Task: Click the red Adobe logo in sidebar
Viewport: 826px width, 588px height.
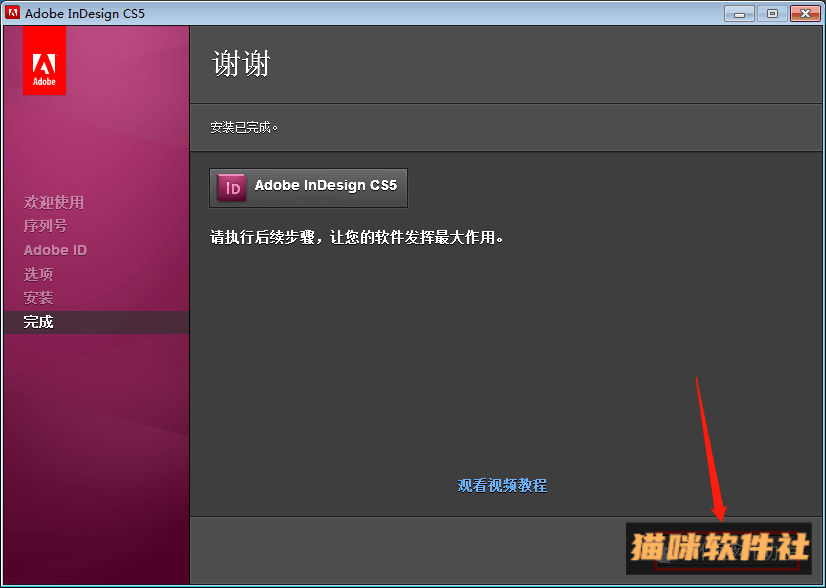Action: point(44,61)
